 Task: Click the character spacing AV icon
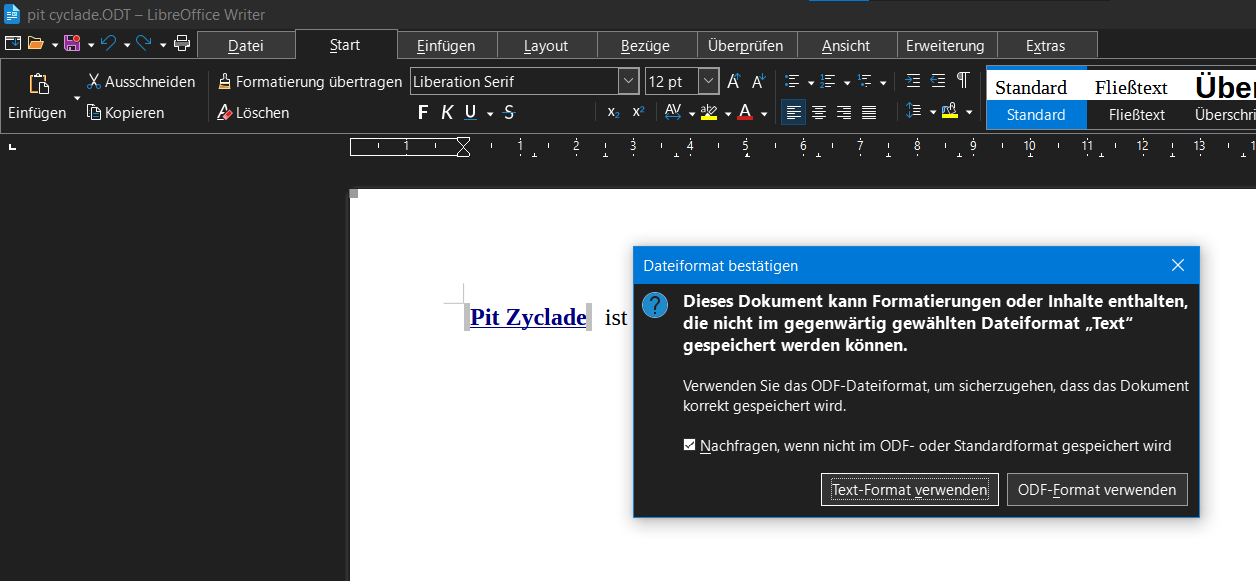[673, 112]
